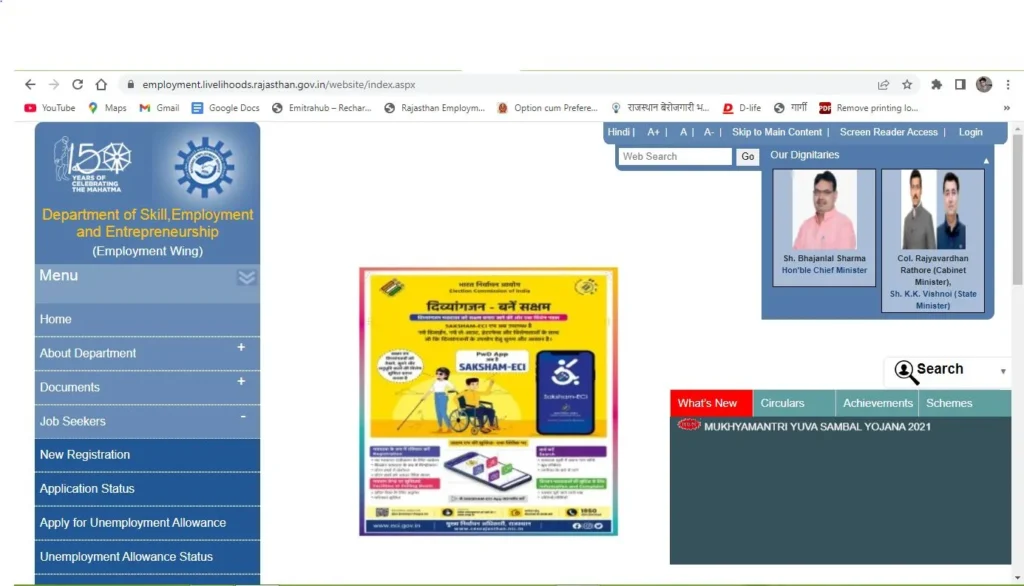The width and height of the screenshot is (1024, 586).
Task: Open the extensions puzzle icon
Action: coord(936,84)
